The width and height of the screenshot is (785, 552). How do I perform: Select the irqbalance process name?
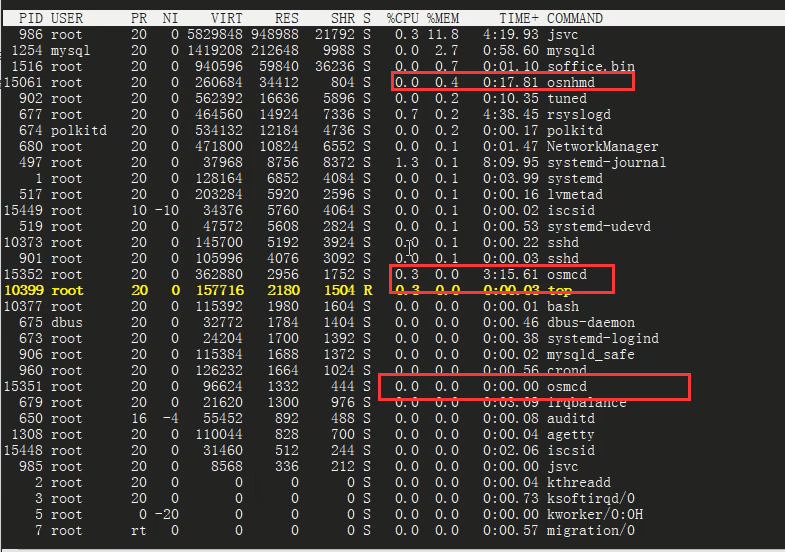[x=586, y=402]
